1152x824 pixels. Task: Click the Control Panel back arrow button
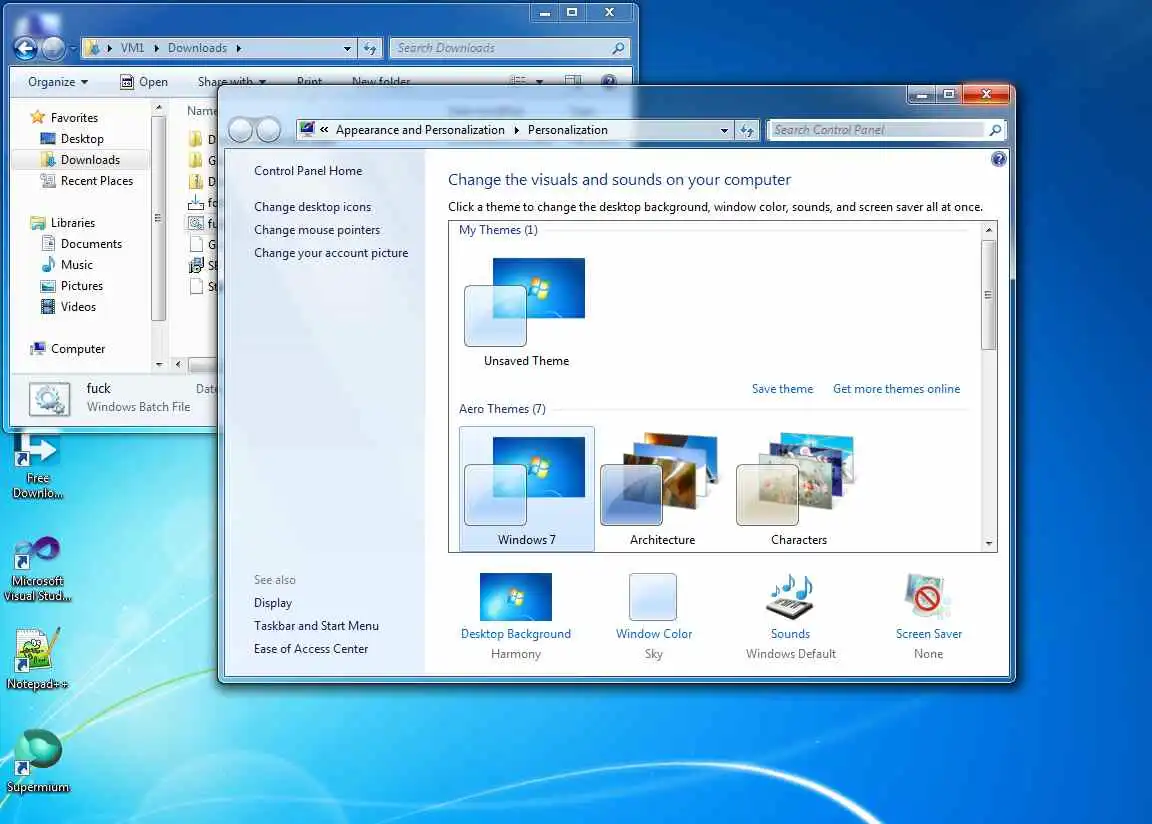click(x=240, y=130)
